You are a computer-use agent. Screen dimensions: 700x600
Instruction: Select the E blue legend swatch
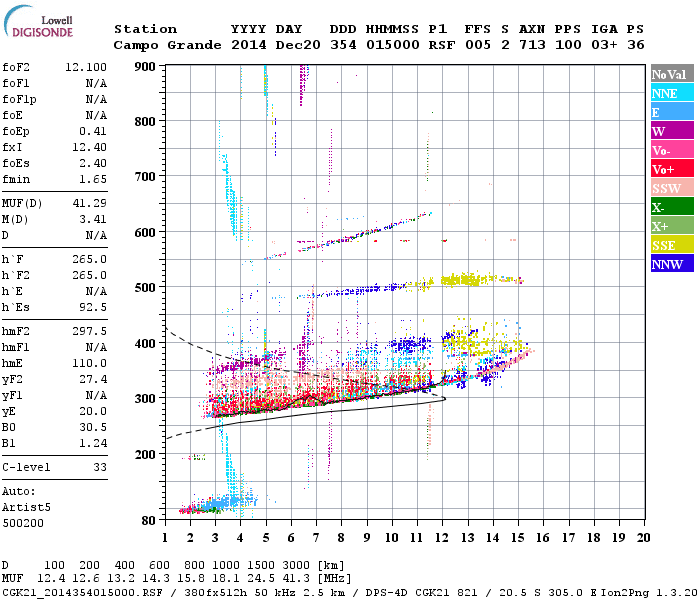pos(672,112)
